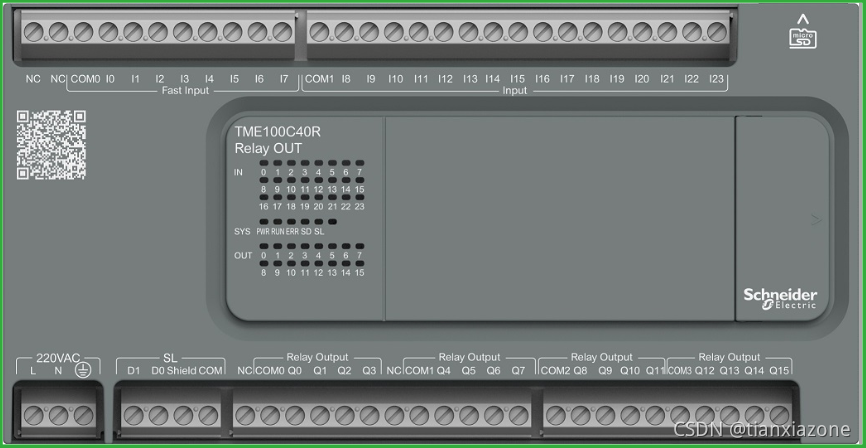Click the Shield terminal label
This screenshot has width=866, height=448.
pyautogui.click(x=182, y=371)
